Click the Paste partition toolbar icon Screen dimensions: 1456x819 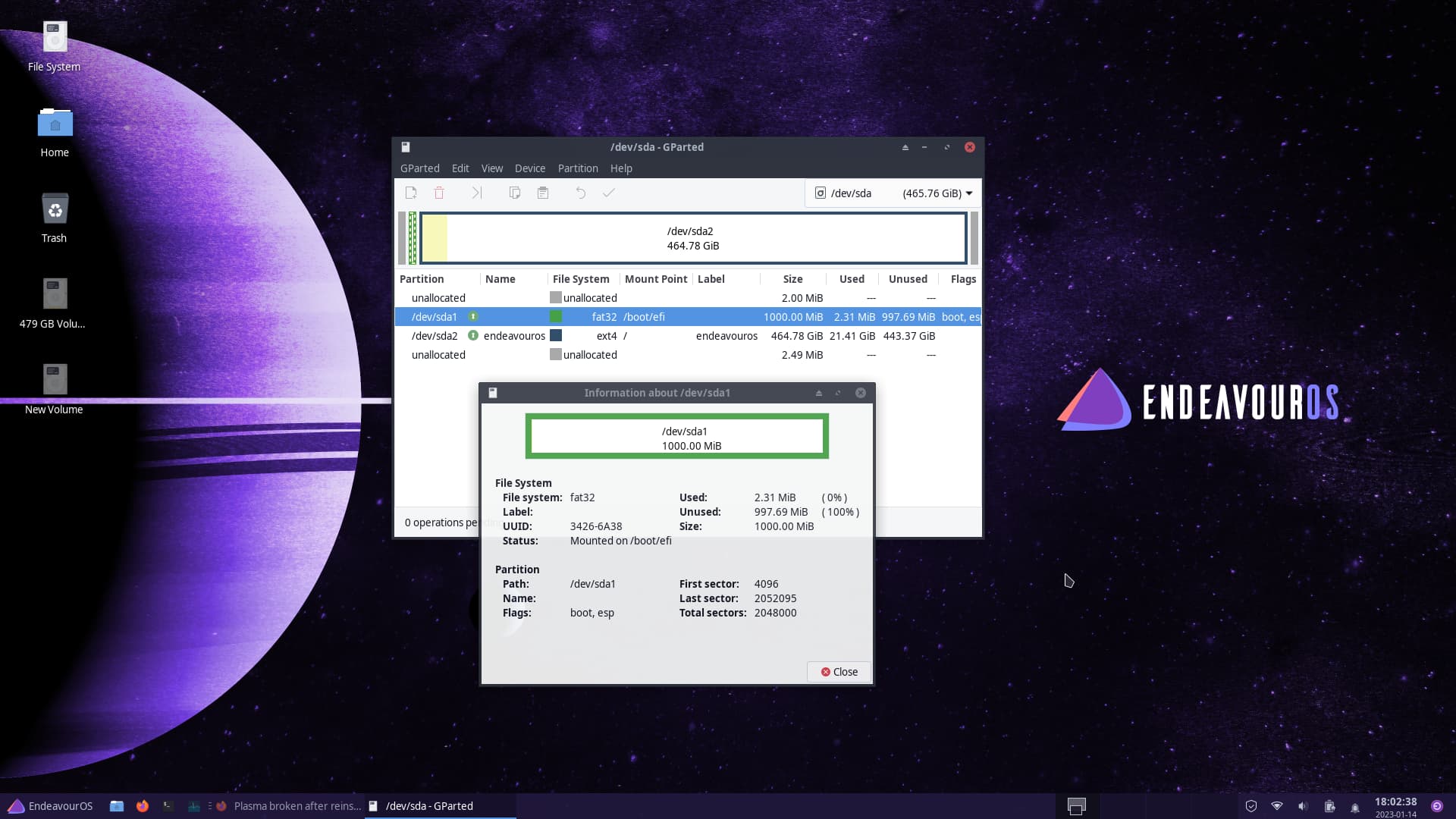point(543,193)
